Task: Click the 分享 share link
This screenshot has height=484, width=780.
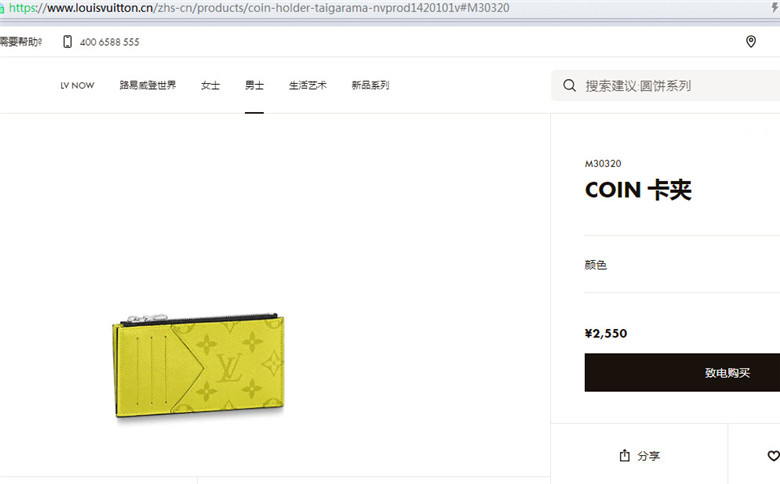Action: (648, 456)
